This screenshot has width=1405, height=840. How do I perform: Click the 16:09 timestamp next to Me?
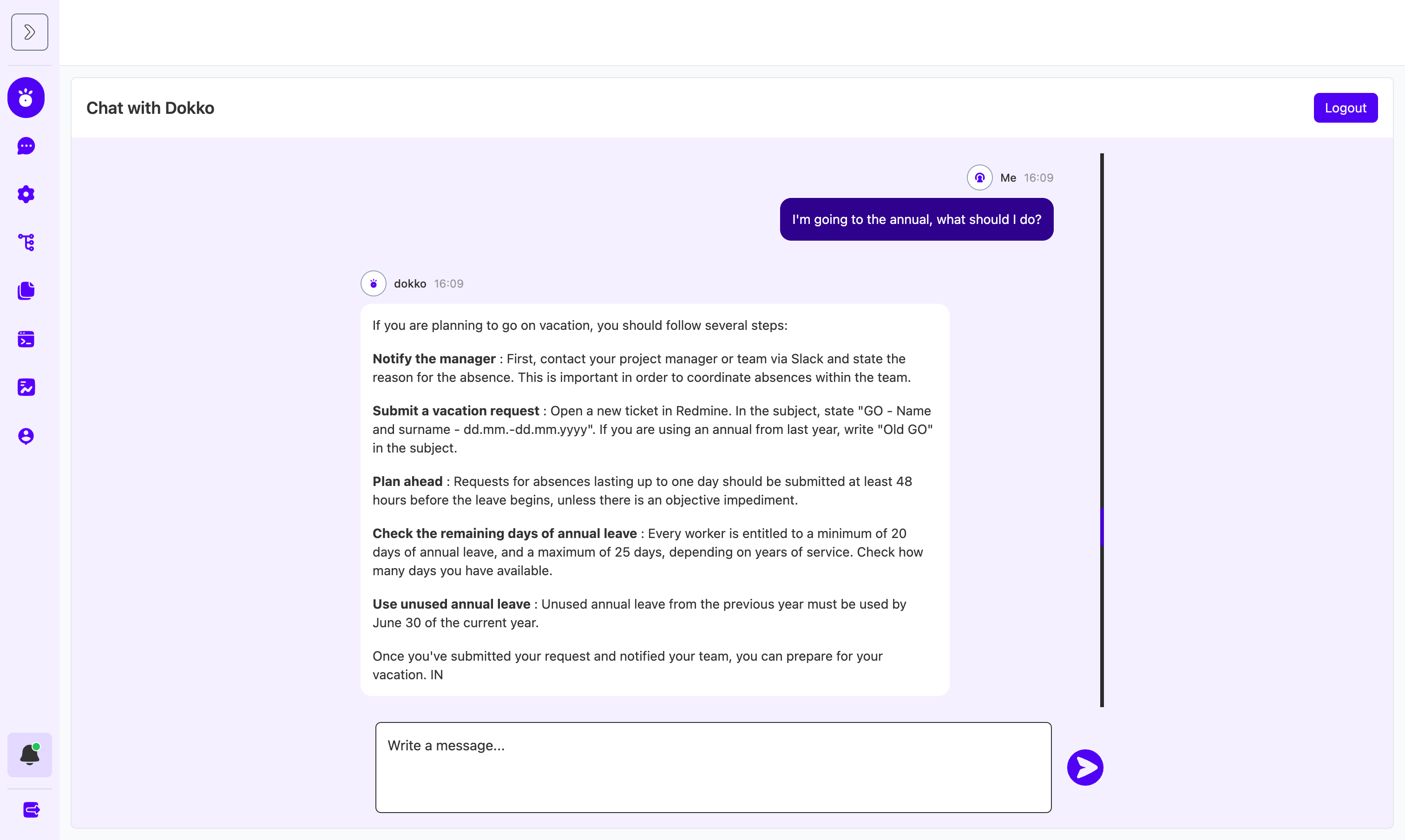coord(1038,178)
